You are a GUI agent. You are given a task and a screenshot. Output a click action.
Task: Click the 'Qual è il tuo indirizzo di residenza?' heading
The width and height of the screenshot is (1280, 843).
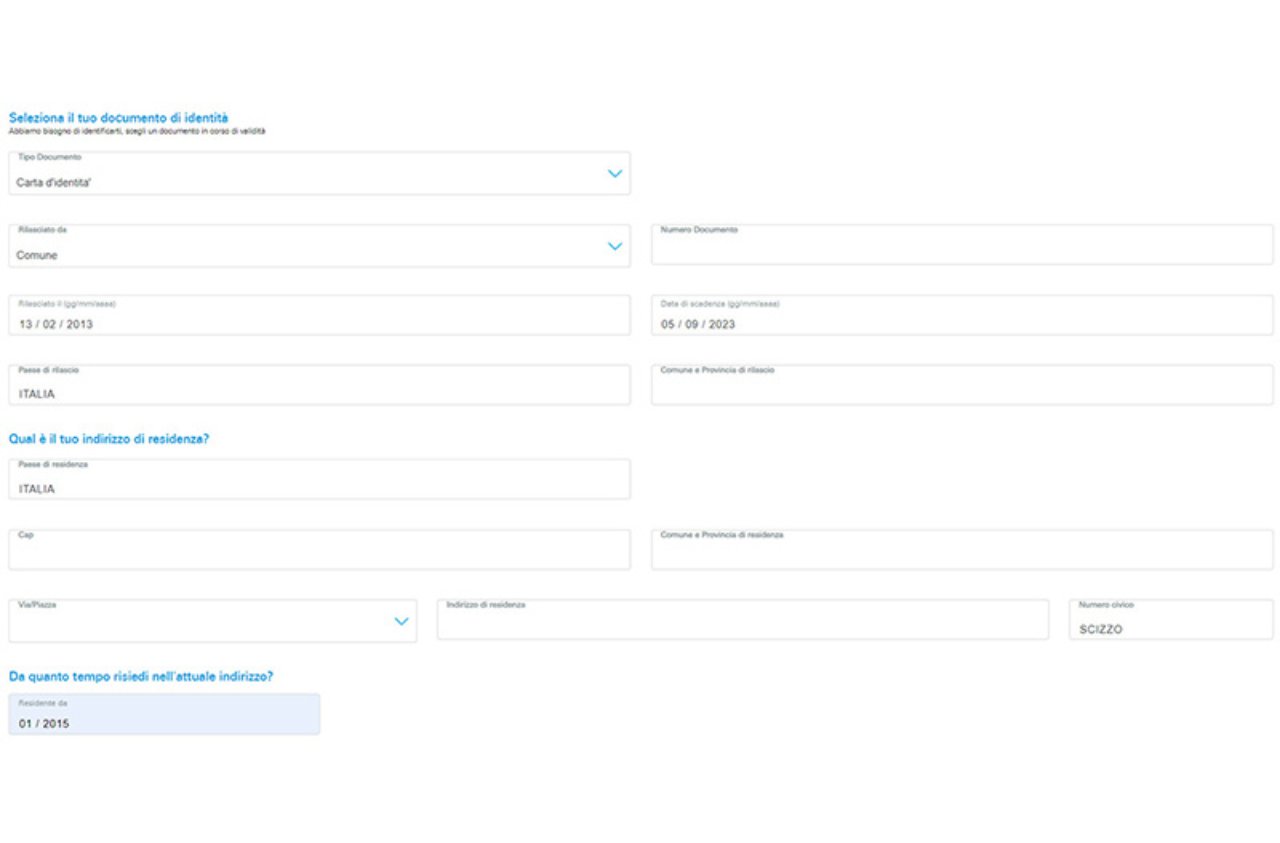tap(109, 438)
